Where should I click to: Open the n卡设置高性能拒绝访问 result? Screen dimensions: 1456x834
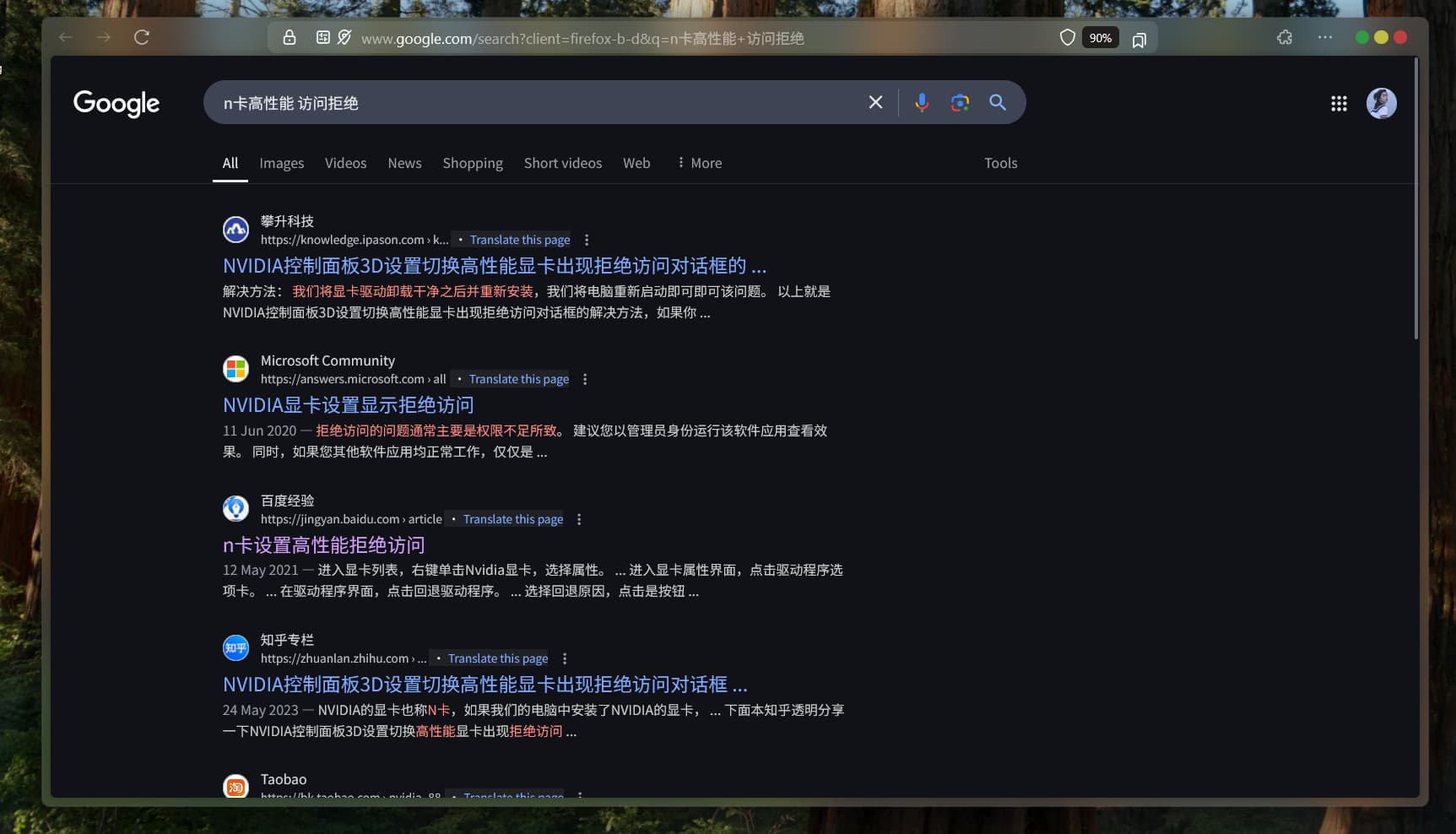(x=324, y=545)
